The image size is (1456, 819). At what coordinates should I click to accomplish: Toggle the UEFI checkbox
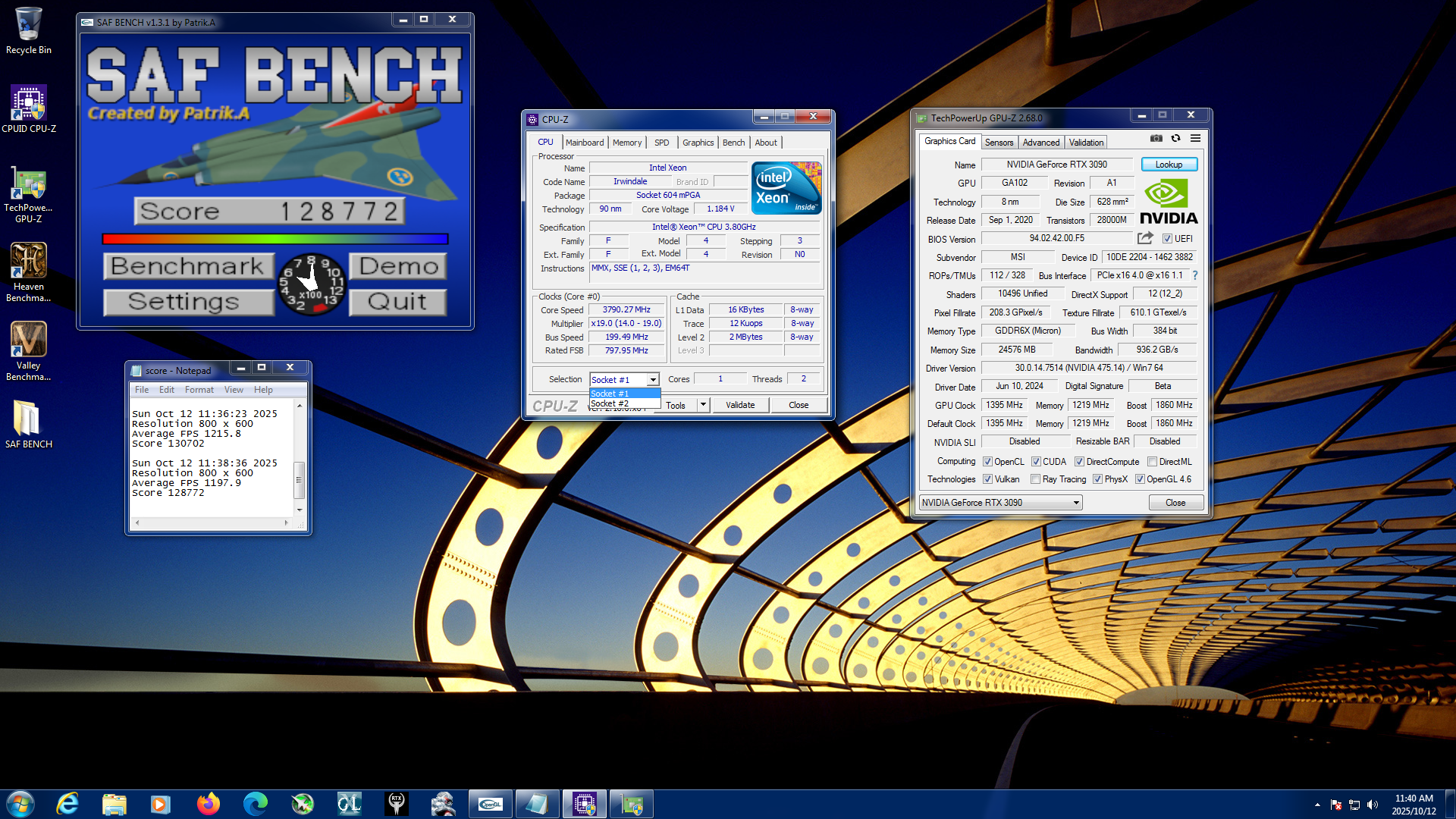[1167, 239]
